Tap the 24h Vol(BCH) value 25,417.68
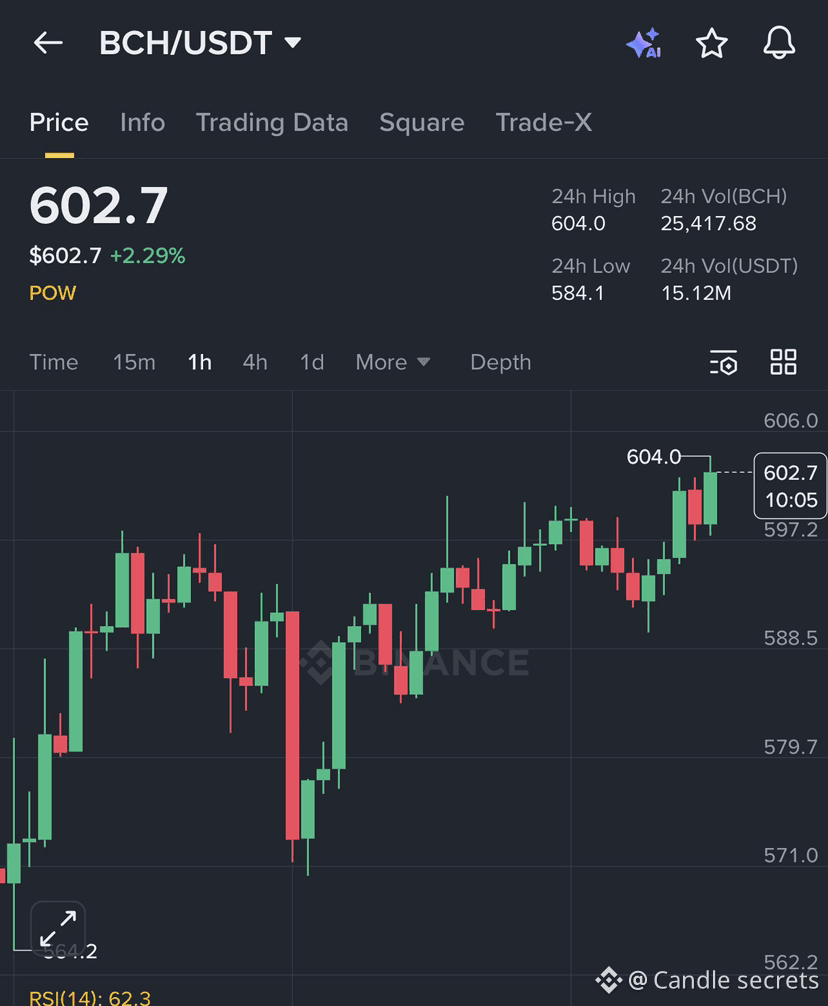This screenshot has width=828, height=1006. [x=709, y=224]
